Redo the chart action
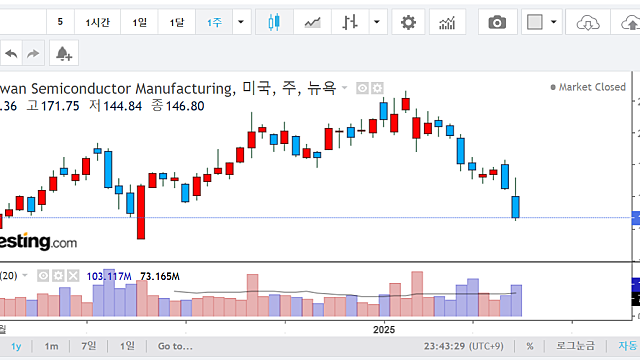The height and width of the screenshot is (360, 640). tap(33, 53)
